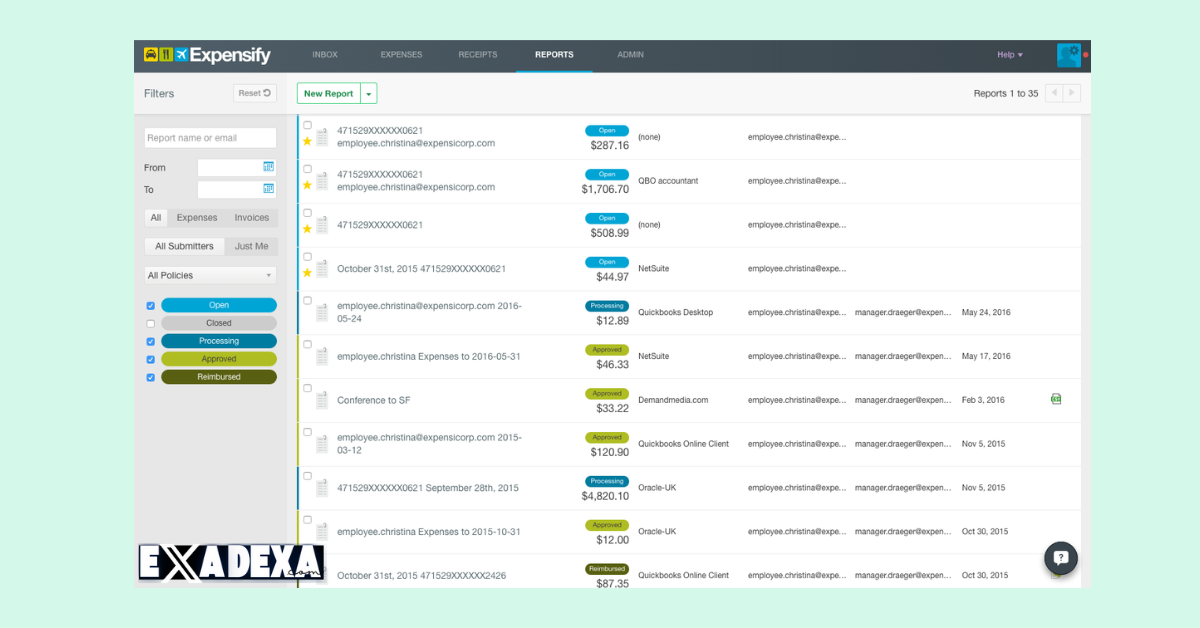1200x628 pixels.
Task: Click the Expensify car logo icon
Action: click(149, 55)
